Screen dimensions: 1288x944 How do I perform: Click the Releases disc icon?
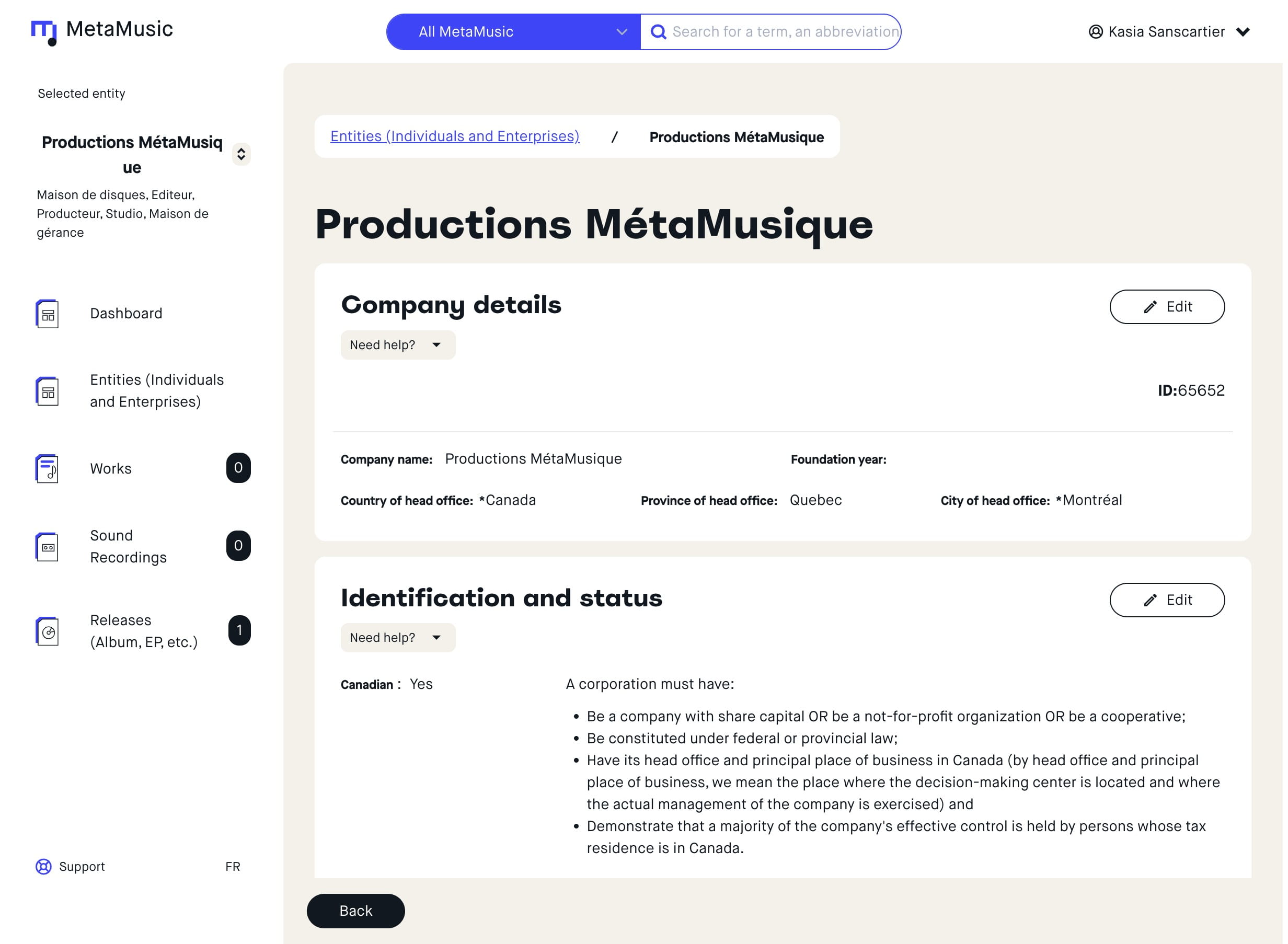[x=48, y=631]
